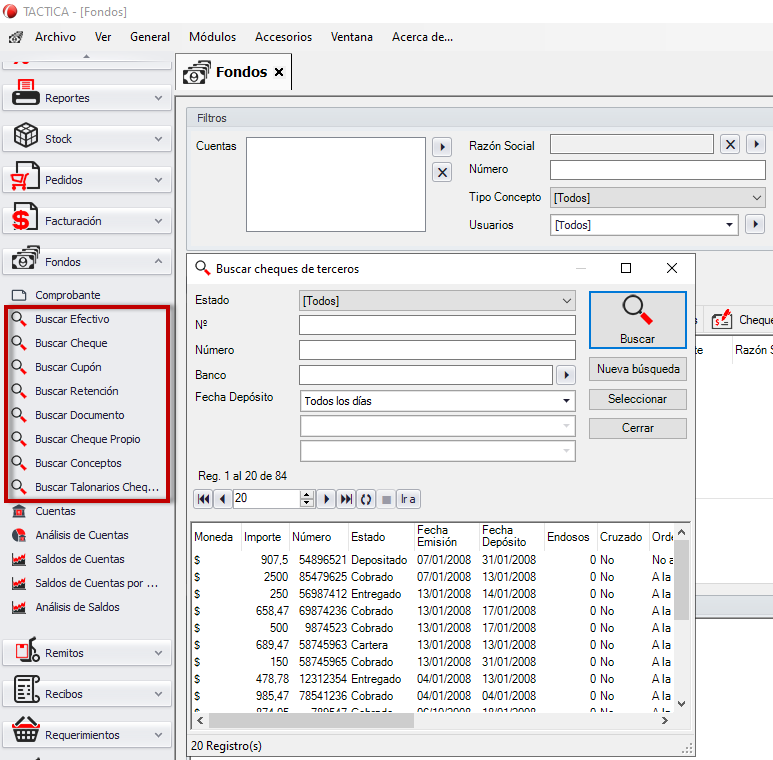Open Saldos de Cuentas chart item

pyautogui.click(x=79, y=559)
